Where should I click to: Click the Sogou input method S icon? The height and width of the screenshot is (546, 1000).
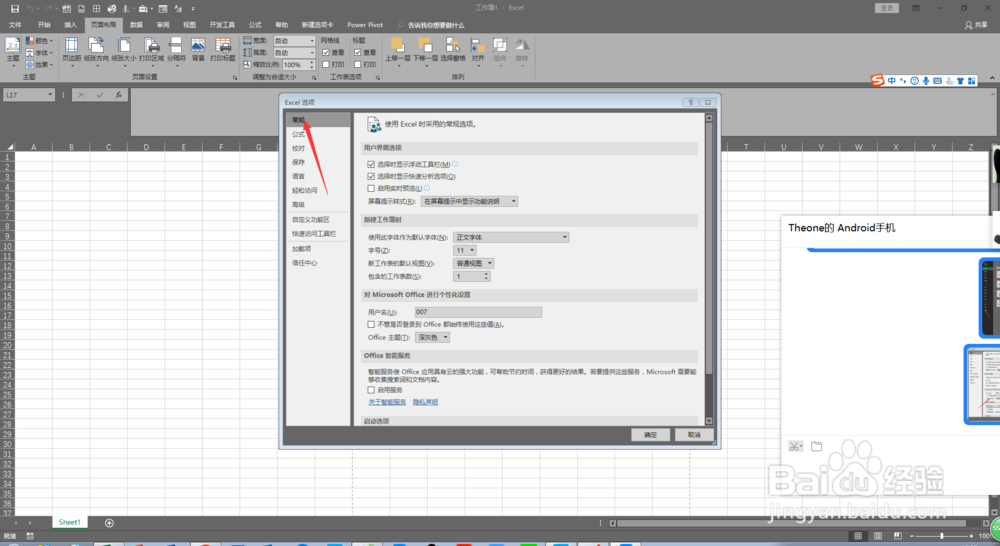(878, 80)
